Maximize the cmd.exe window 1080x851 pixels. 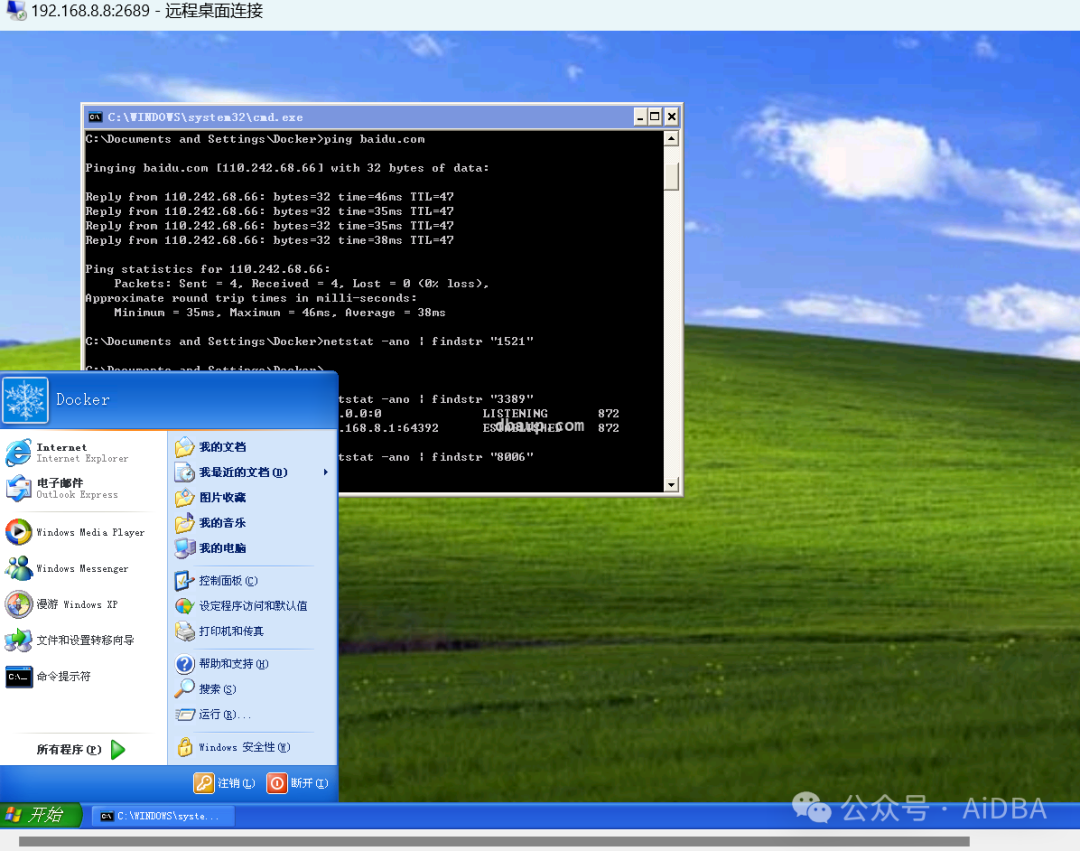656,117
